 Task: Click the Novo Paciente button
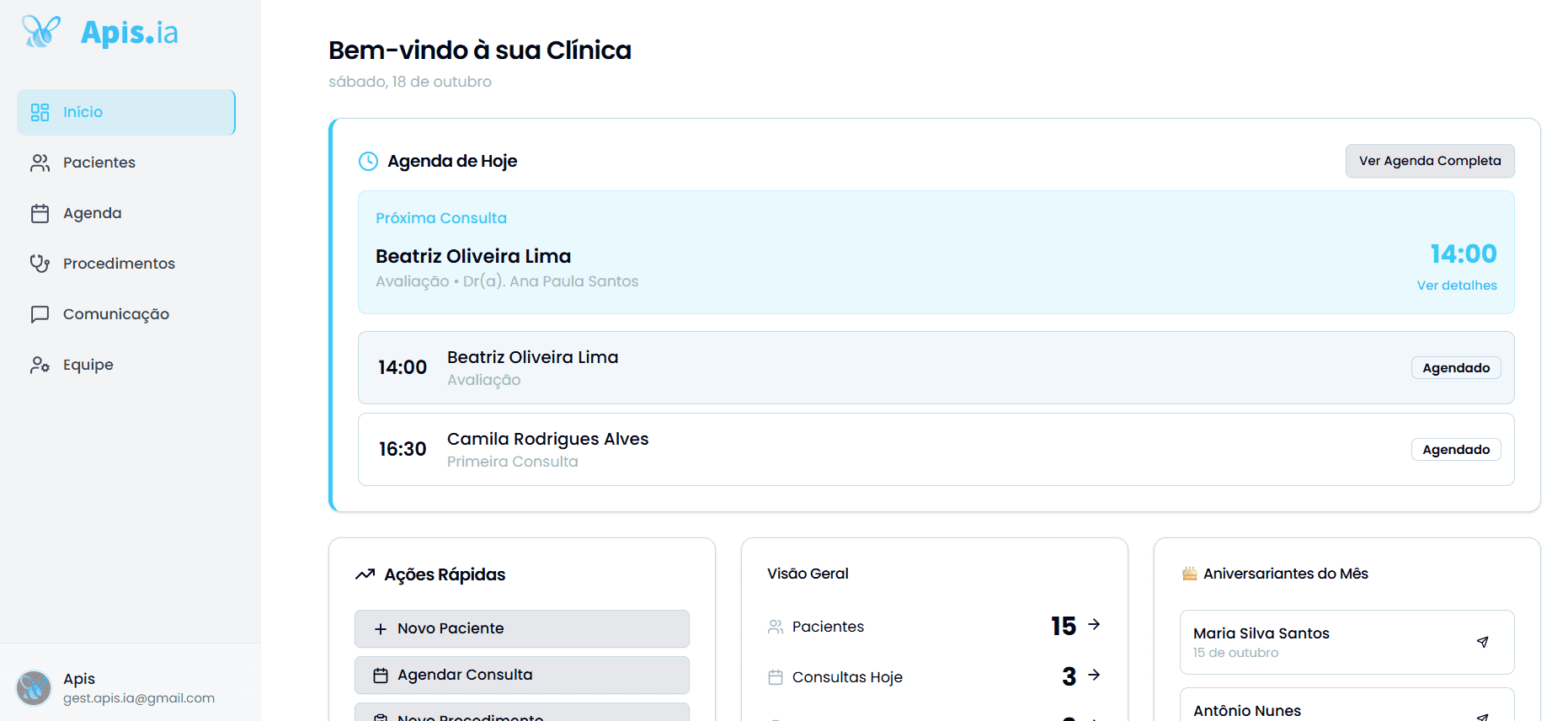pyautogui.click(x=521, y=628)
